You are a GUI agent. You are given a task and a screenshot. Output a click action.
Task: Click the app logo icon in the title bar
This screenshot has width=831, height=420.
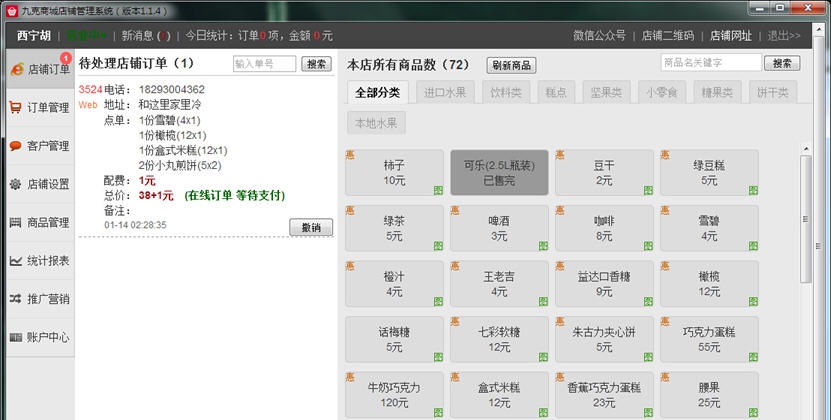click(x=12, y=10)
